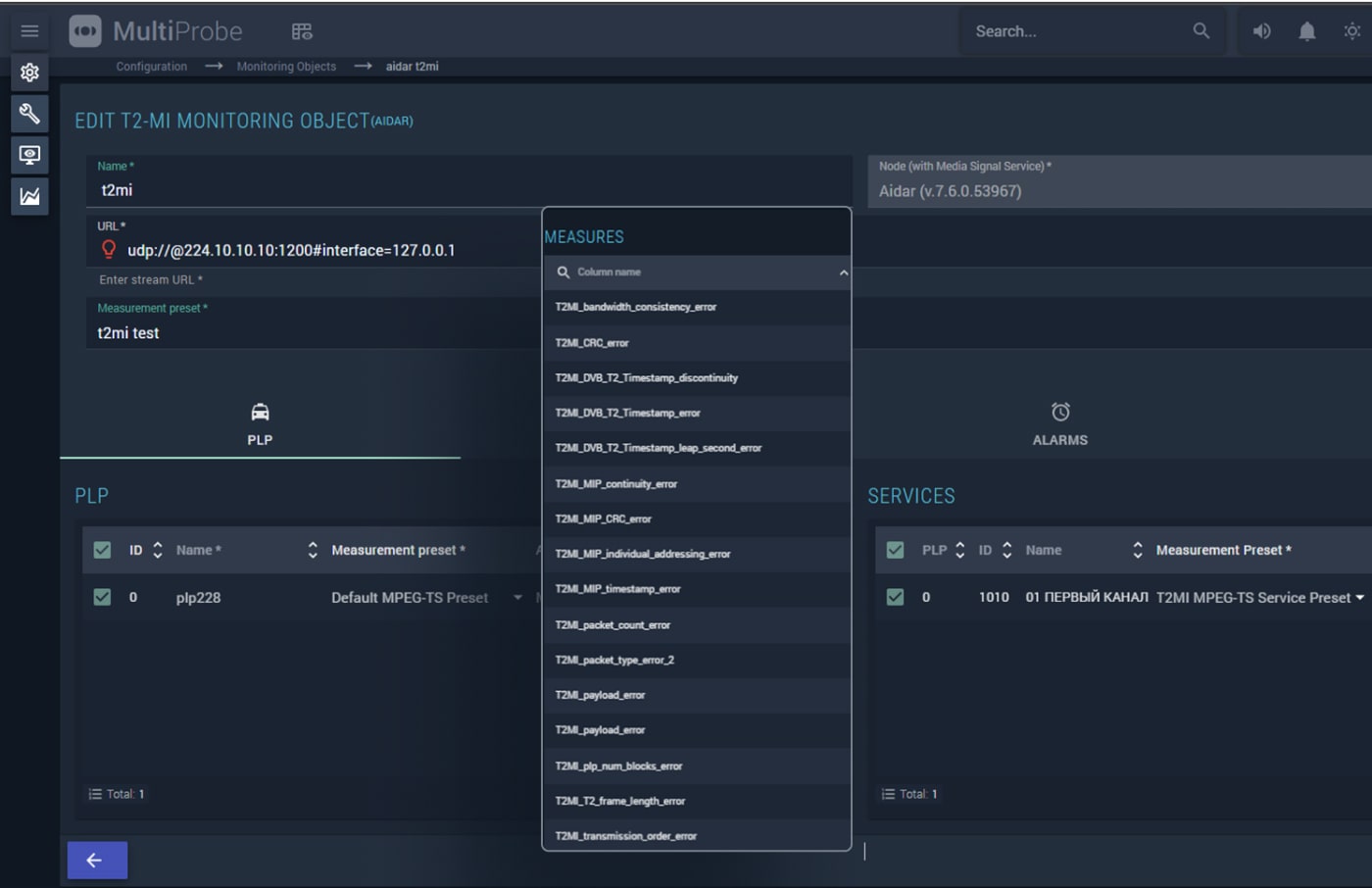
Task: Click the aidar t2mi breadcrumb
Action: 412,67
